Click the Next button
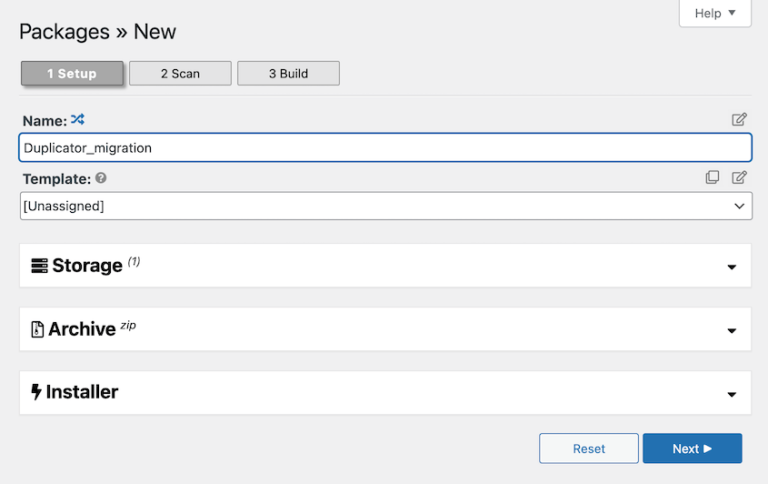The height and width of the screenshot is (484, 768). coord(692,449)
